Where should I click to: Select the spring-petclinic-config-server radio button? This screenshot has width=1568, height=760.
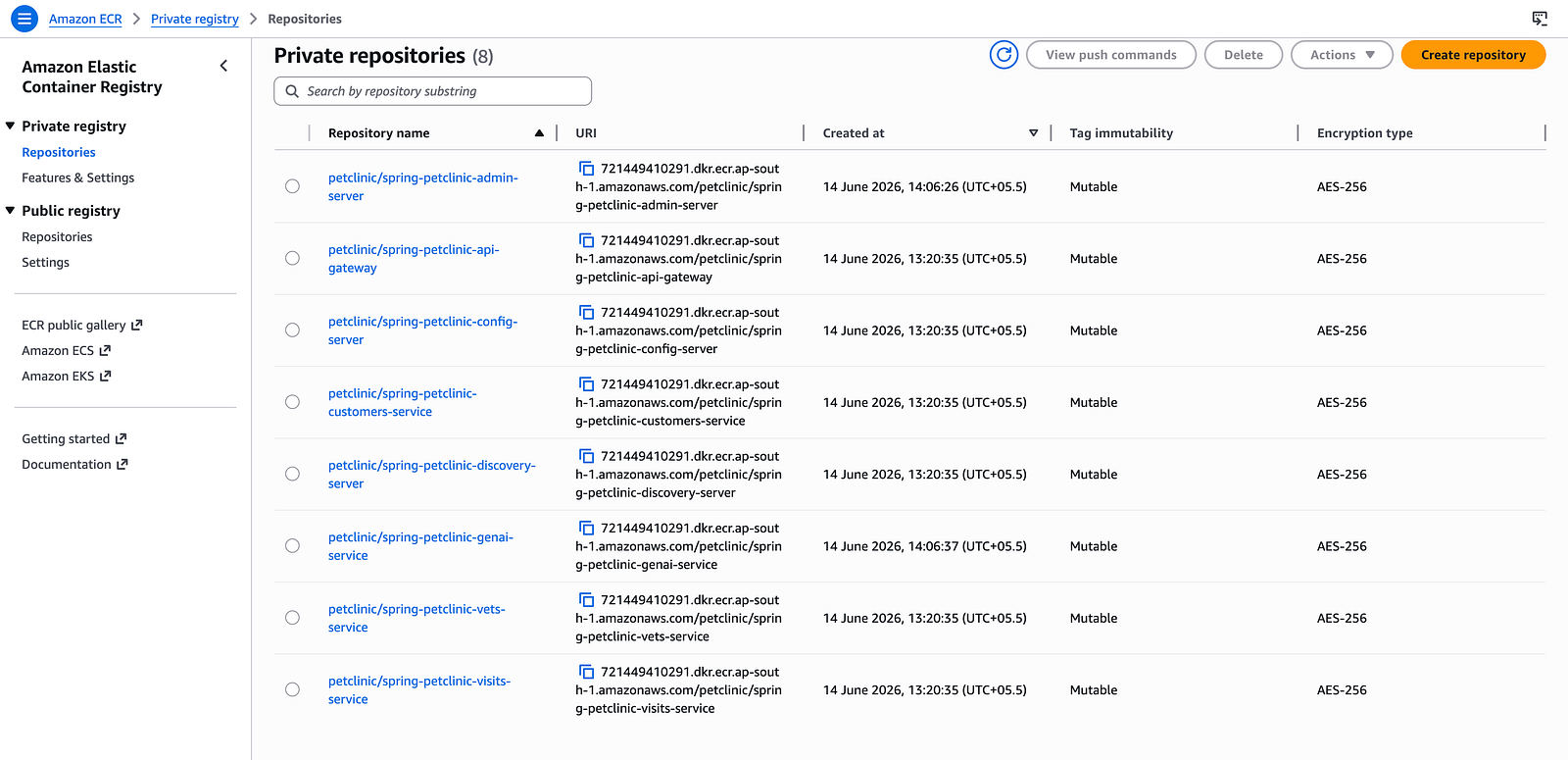292,330
